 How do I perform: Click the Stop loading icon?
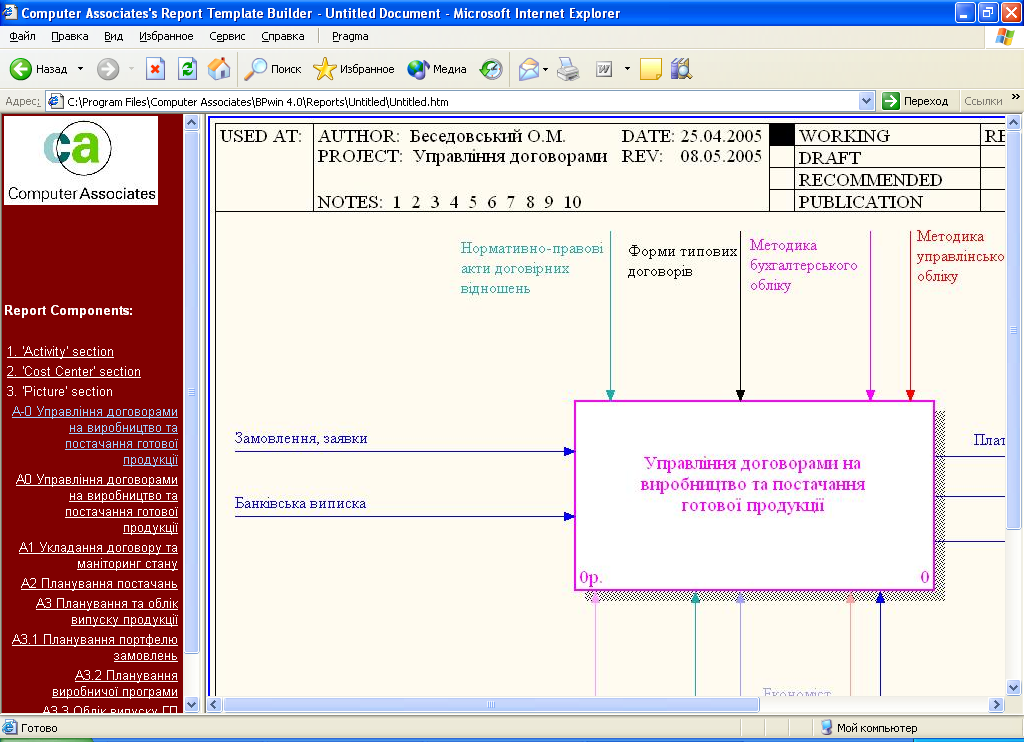(x=155, y=69)
